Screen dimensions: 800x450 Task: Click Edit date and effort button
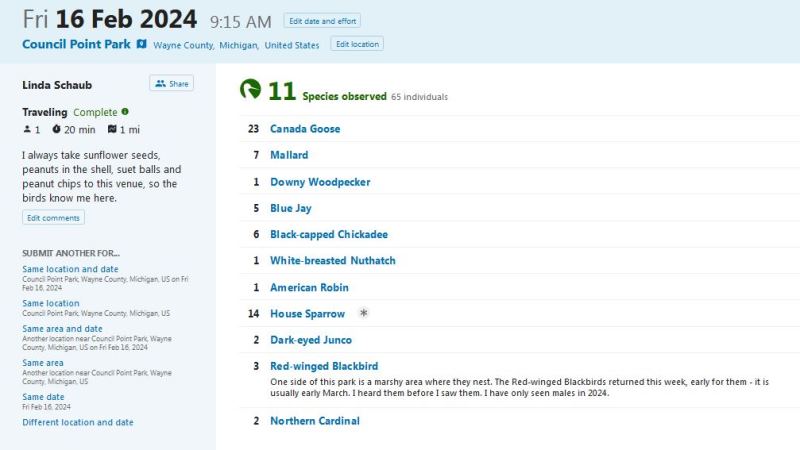pos(322,21)
